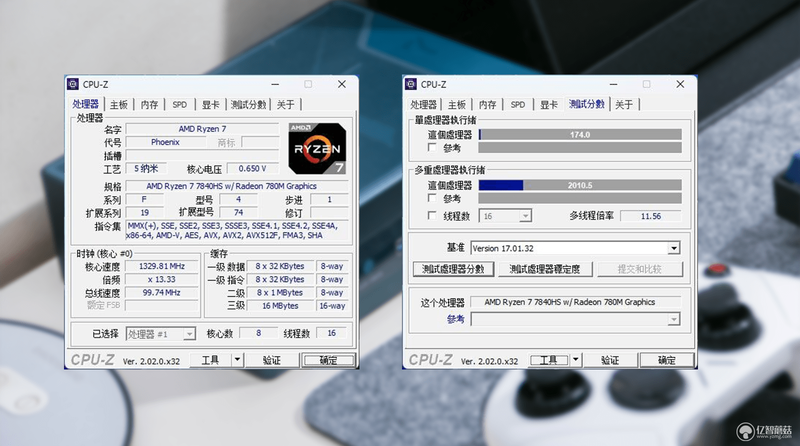Expand the 工具 arrow in right window
Viewport: 800px width, 446px height.
click(576, 360)
